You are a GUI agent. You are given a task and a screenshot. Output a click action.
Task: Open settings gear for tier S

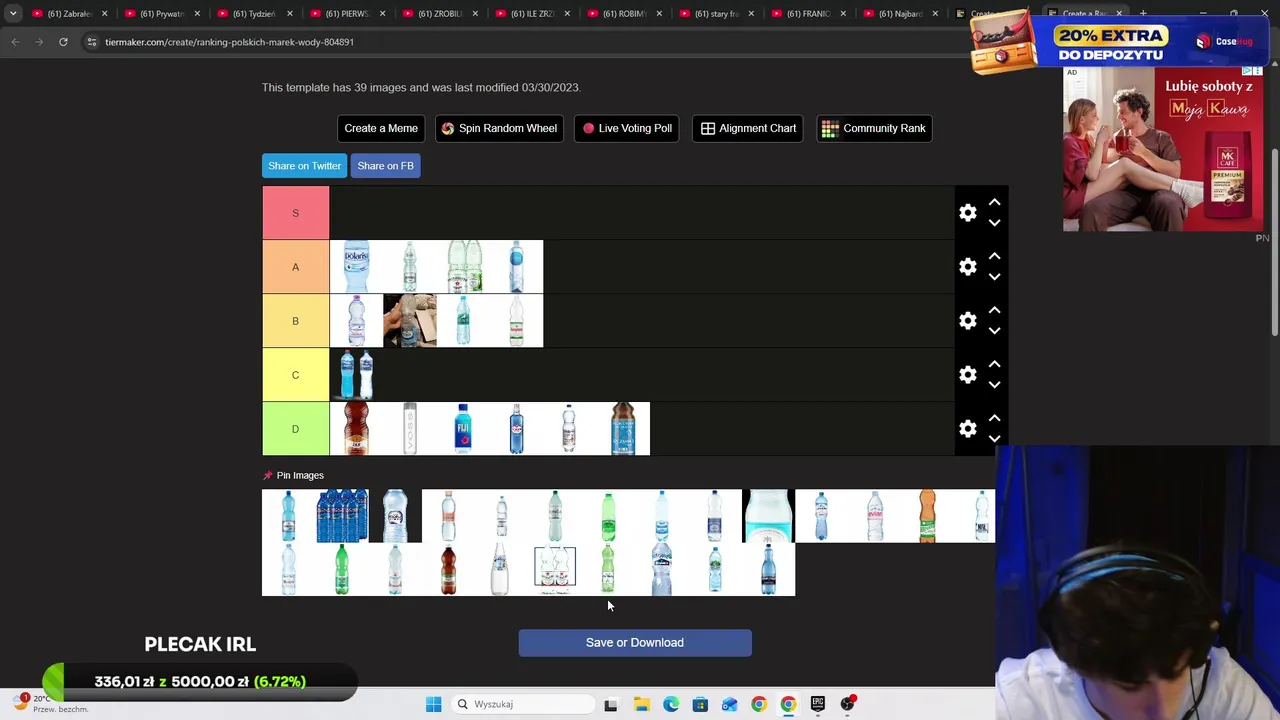967,213
